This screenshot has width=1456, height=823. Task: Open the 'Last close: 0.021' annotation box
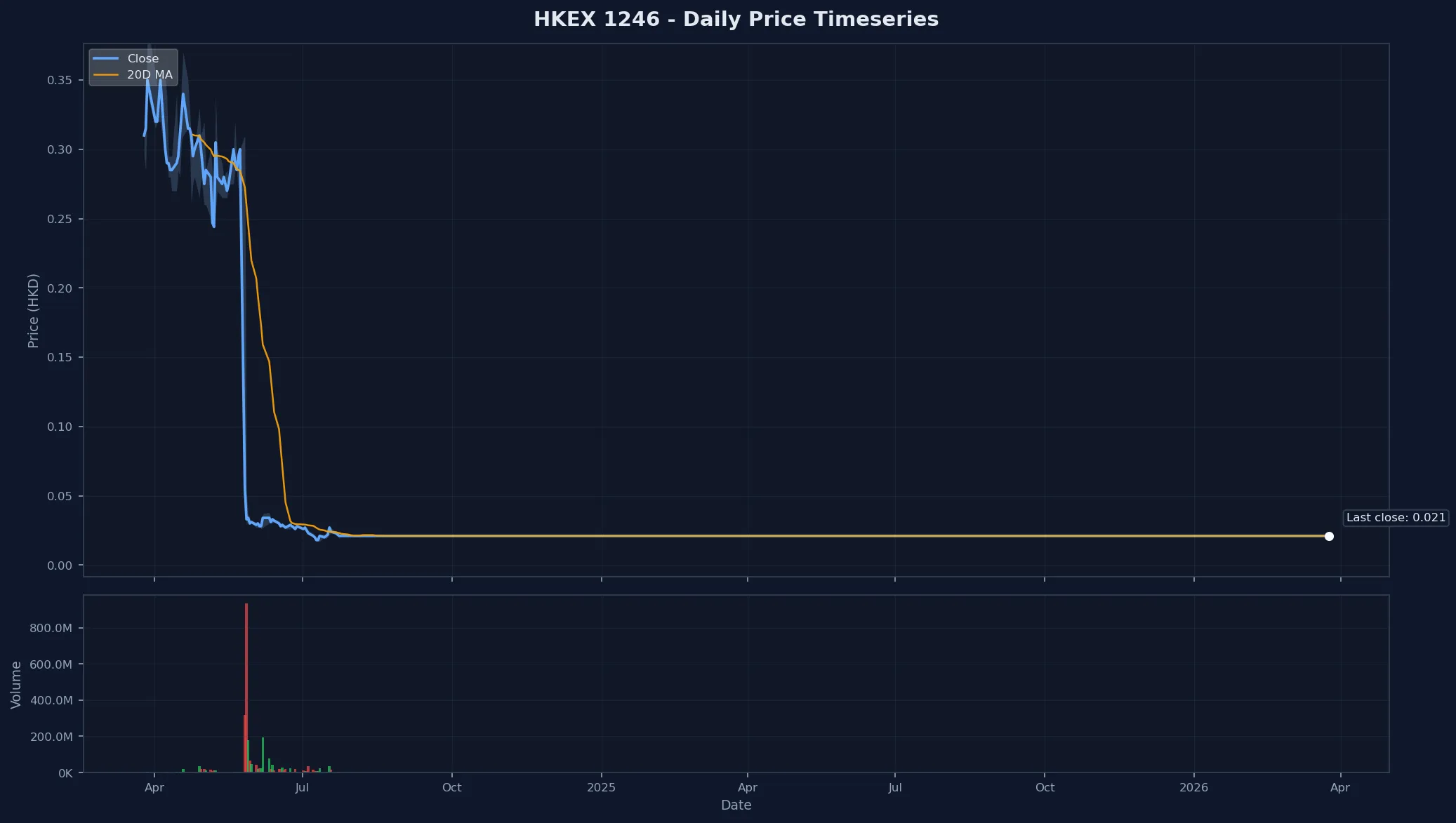[x=1395, y=518]
